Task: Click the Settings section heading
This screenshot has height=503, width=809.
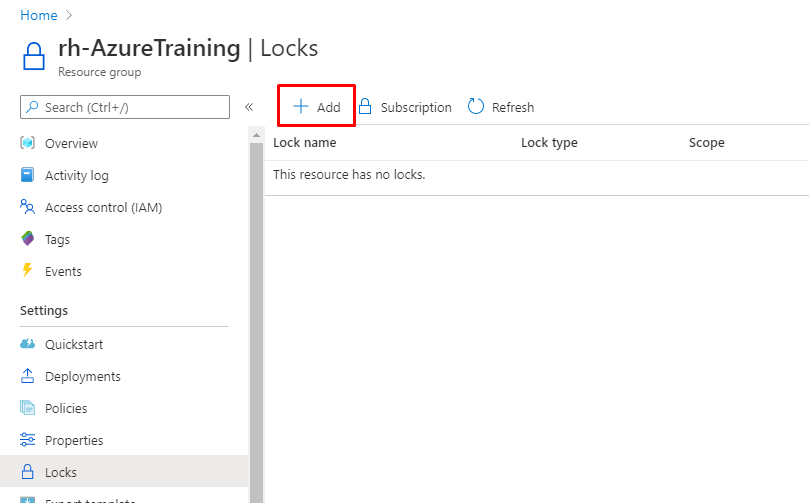Action: click(44, 311)
